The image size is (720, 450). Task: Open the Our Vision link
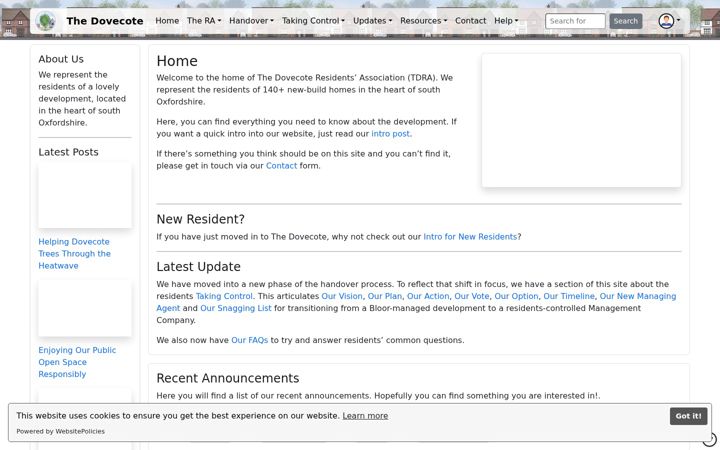point(342,296)
